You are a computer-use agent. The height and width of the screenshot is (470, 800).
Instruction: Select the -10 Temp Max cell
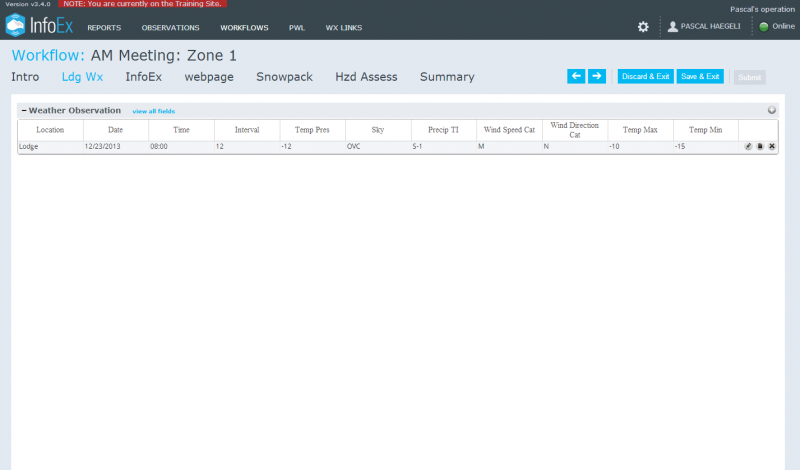pos(640,146)
